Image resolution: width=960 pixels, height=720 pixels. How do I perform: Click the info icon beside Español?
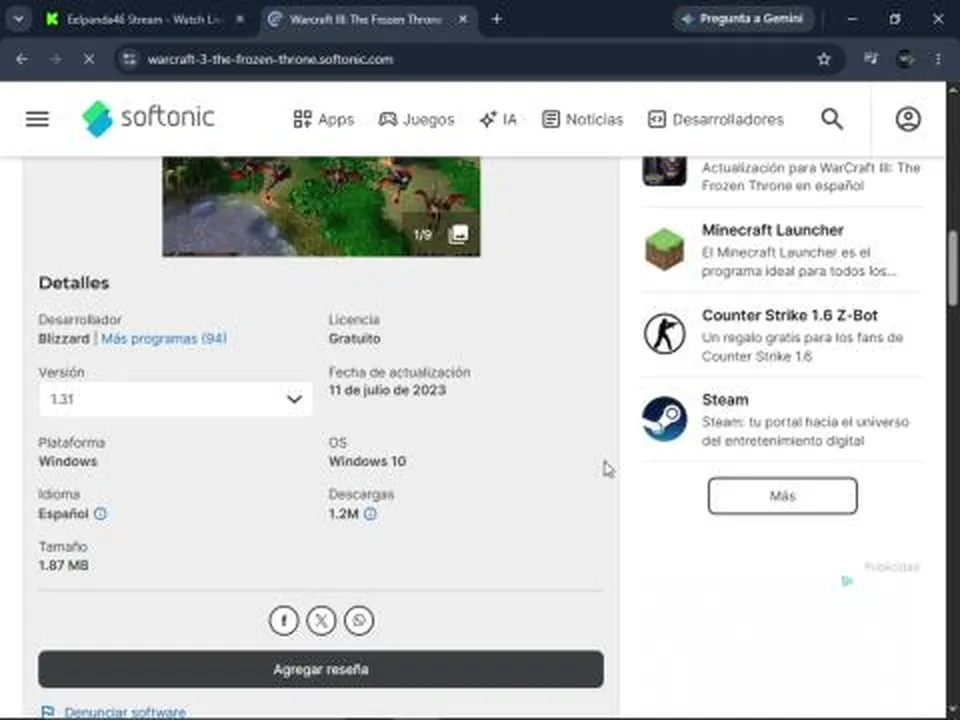coord(100,514)
